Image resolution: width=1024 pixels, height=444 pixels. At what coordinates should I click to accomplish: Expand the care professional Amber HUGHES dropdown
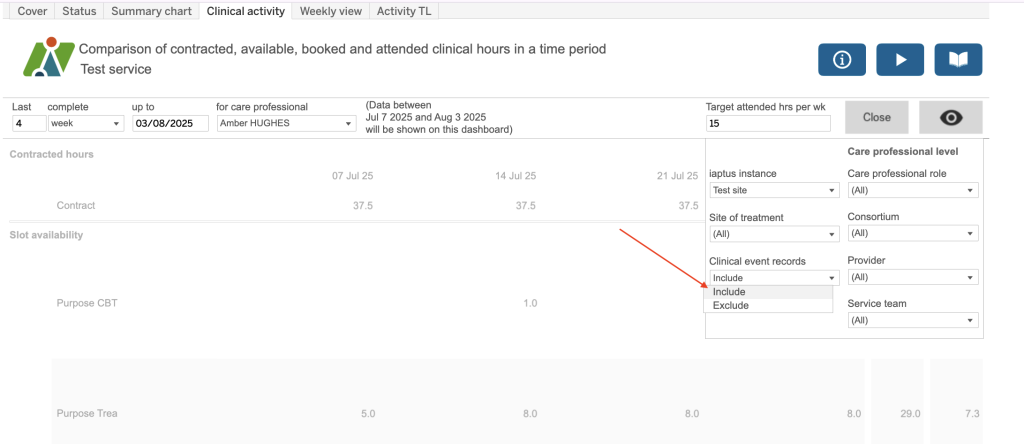286,124
